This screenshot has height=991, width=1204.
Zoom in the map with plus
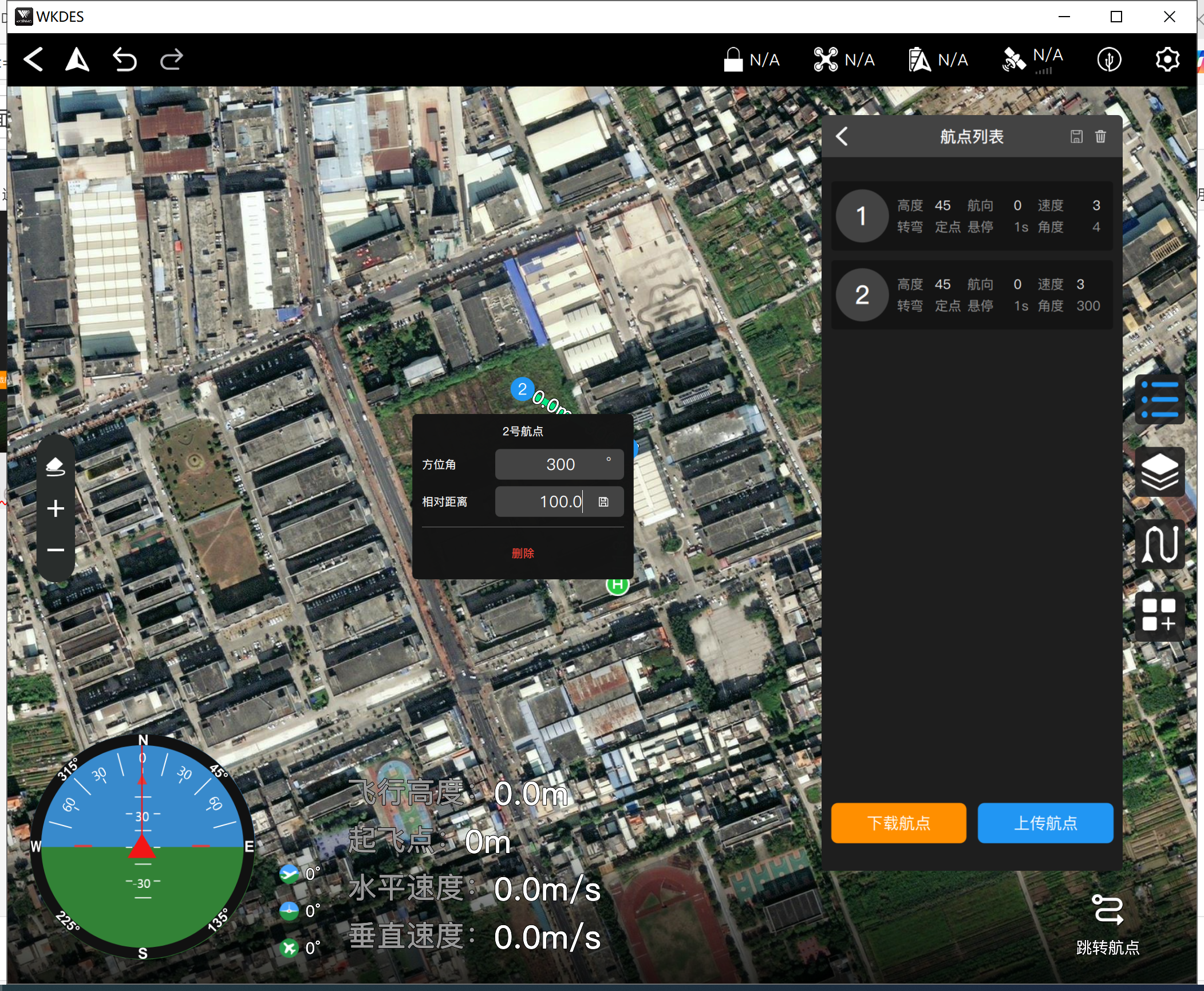coord(56,508)
